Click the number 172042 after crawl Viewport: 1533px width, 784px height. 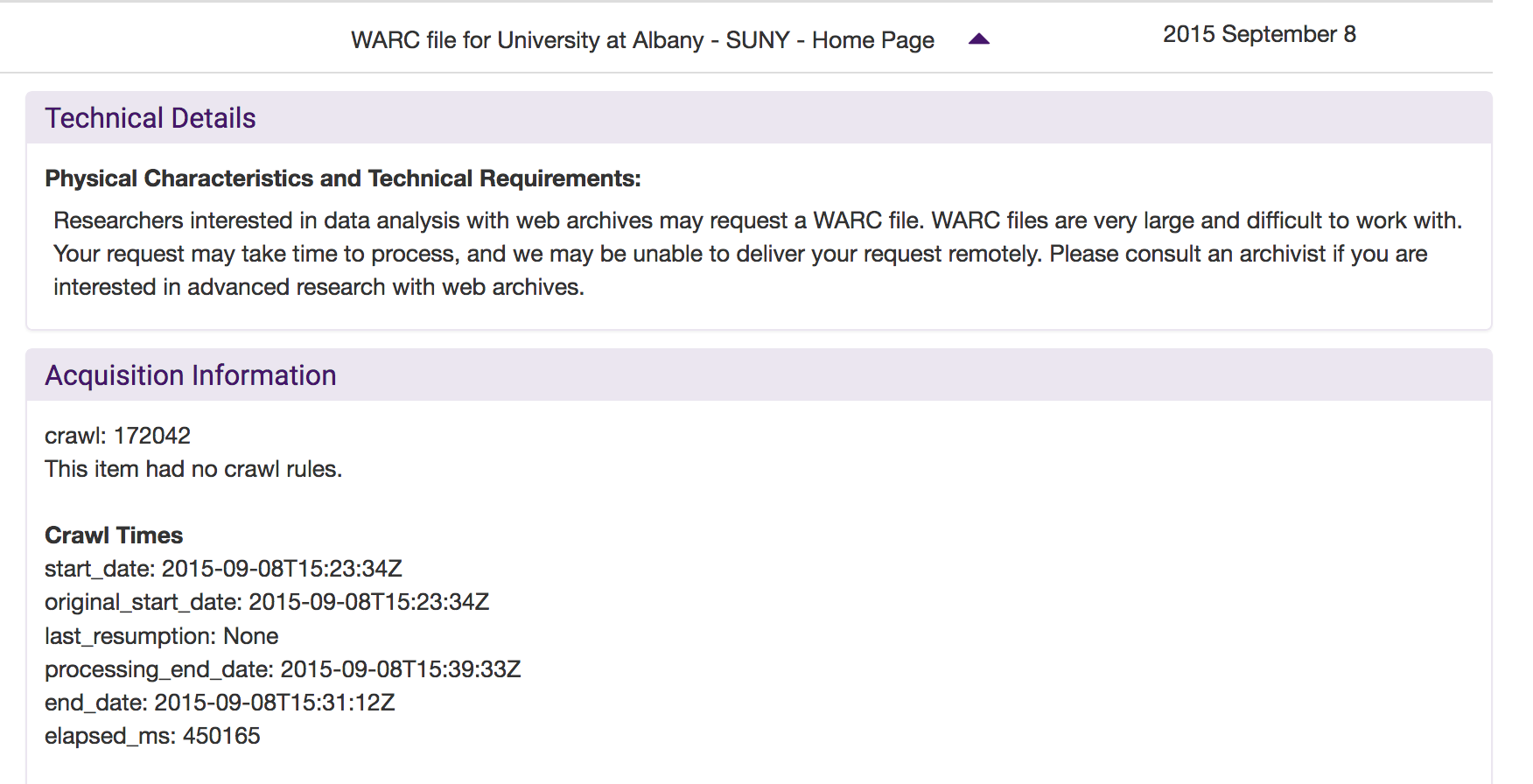(x=152, y=436)
